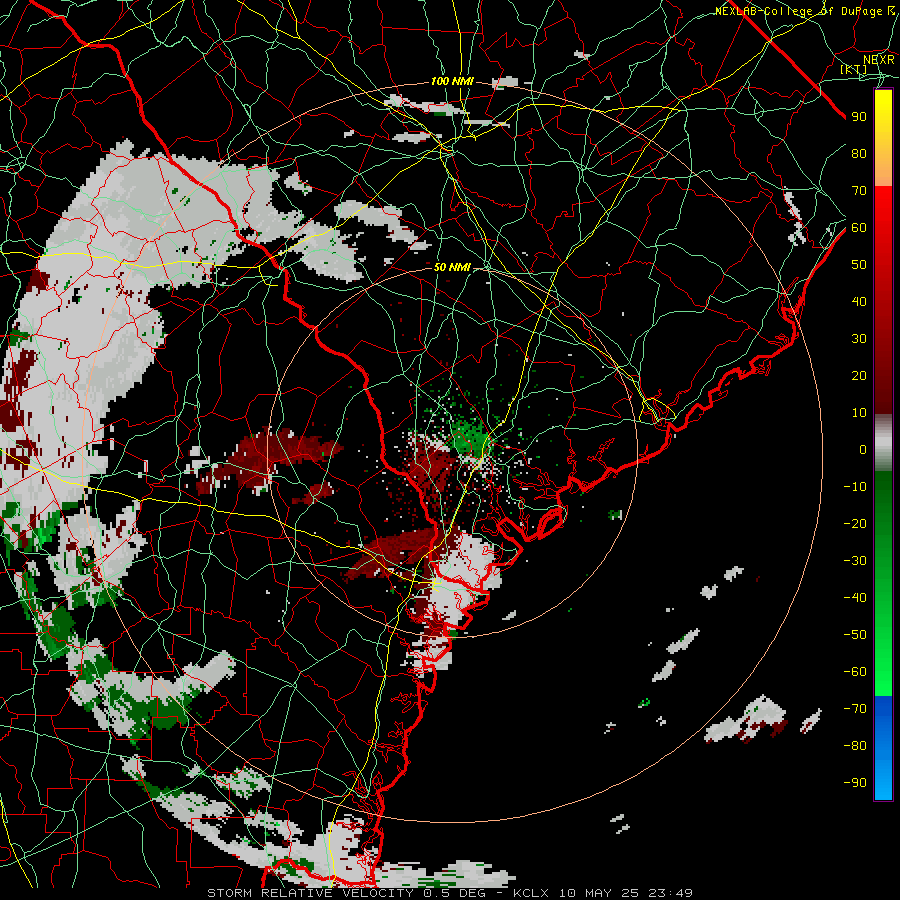Click the 70 knot label on color scale
Image resolution: width=900 pixels, height=900 pixels.
[x=859, y=191]
